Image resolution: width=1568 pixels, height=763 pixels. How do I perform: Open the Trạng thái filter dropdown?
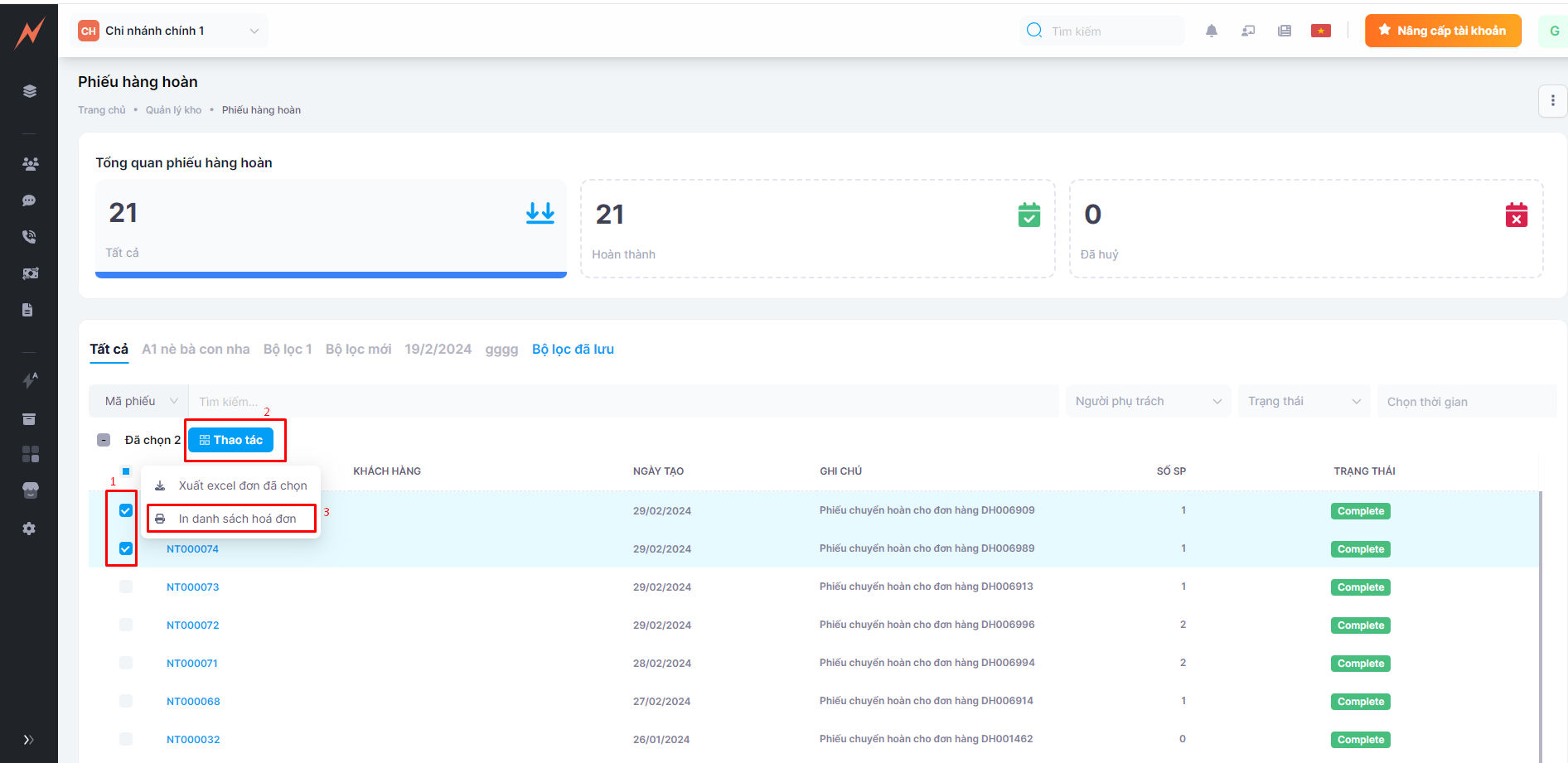click(1304, 402)
